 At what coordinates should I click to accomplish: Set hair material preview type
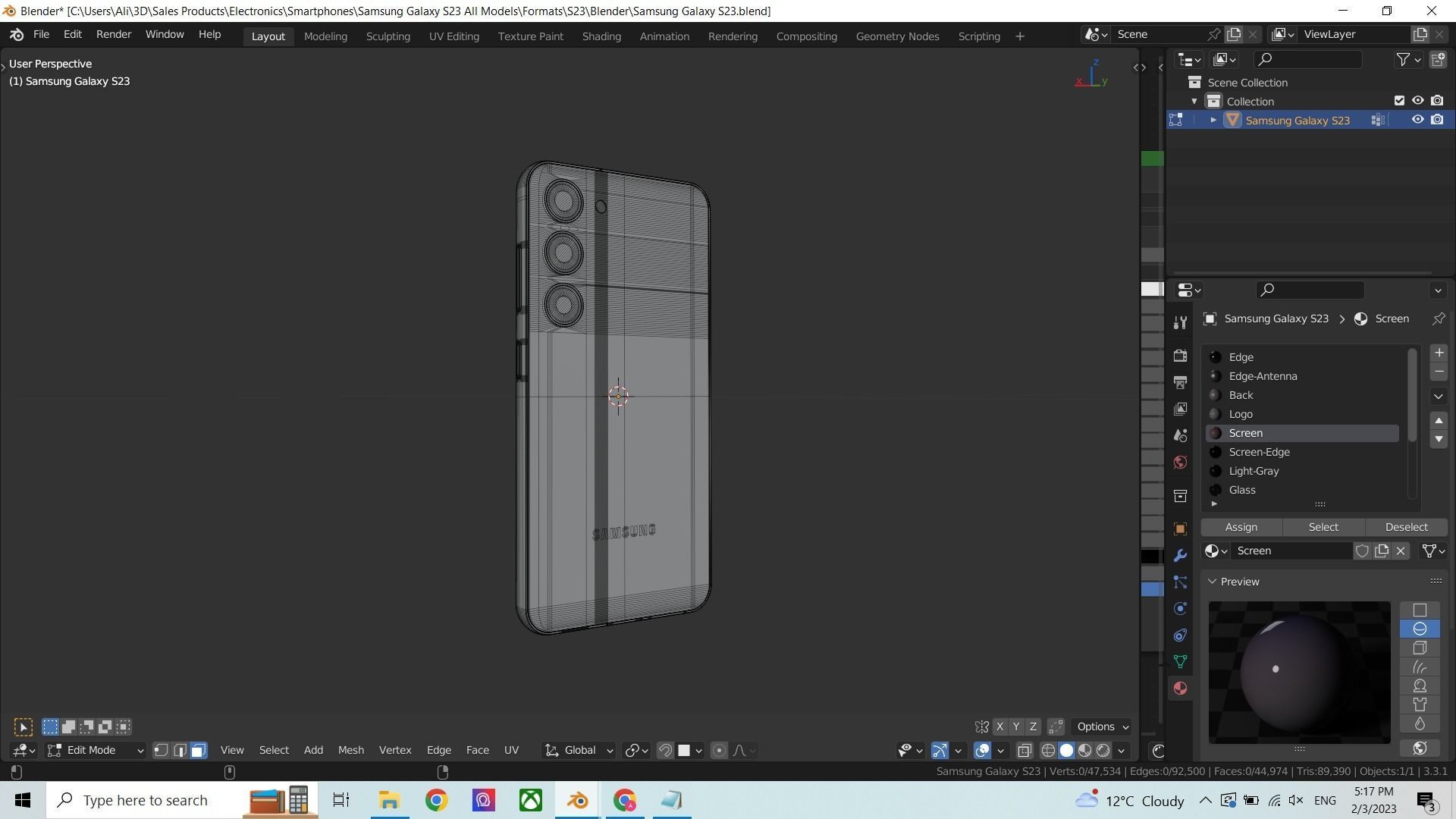pyautogui.click(x=1420, y=667)
